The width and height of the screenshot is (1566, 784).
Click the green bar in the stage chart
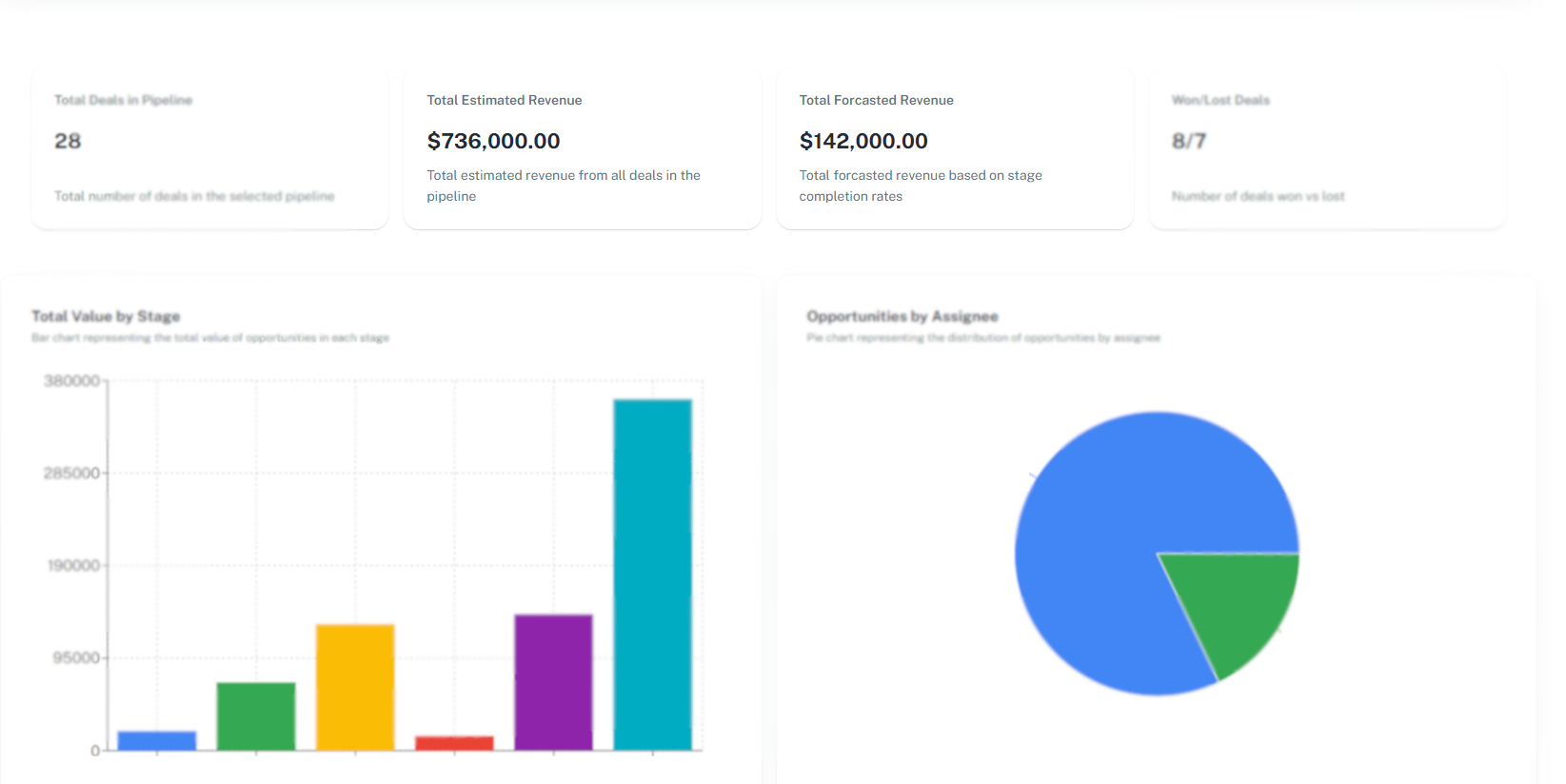pos(256,715)
